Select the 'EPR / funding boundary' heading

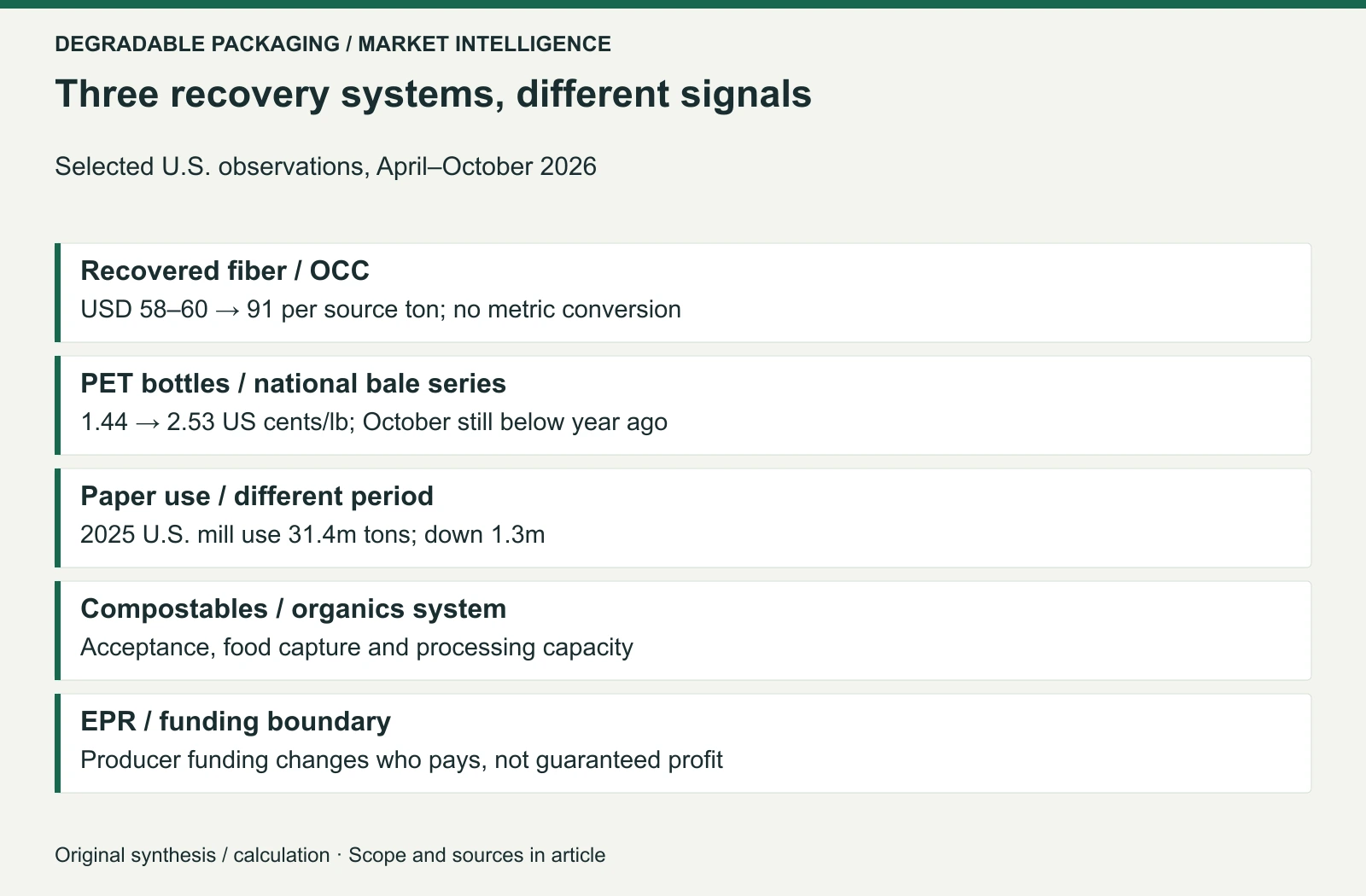236,721
